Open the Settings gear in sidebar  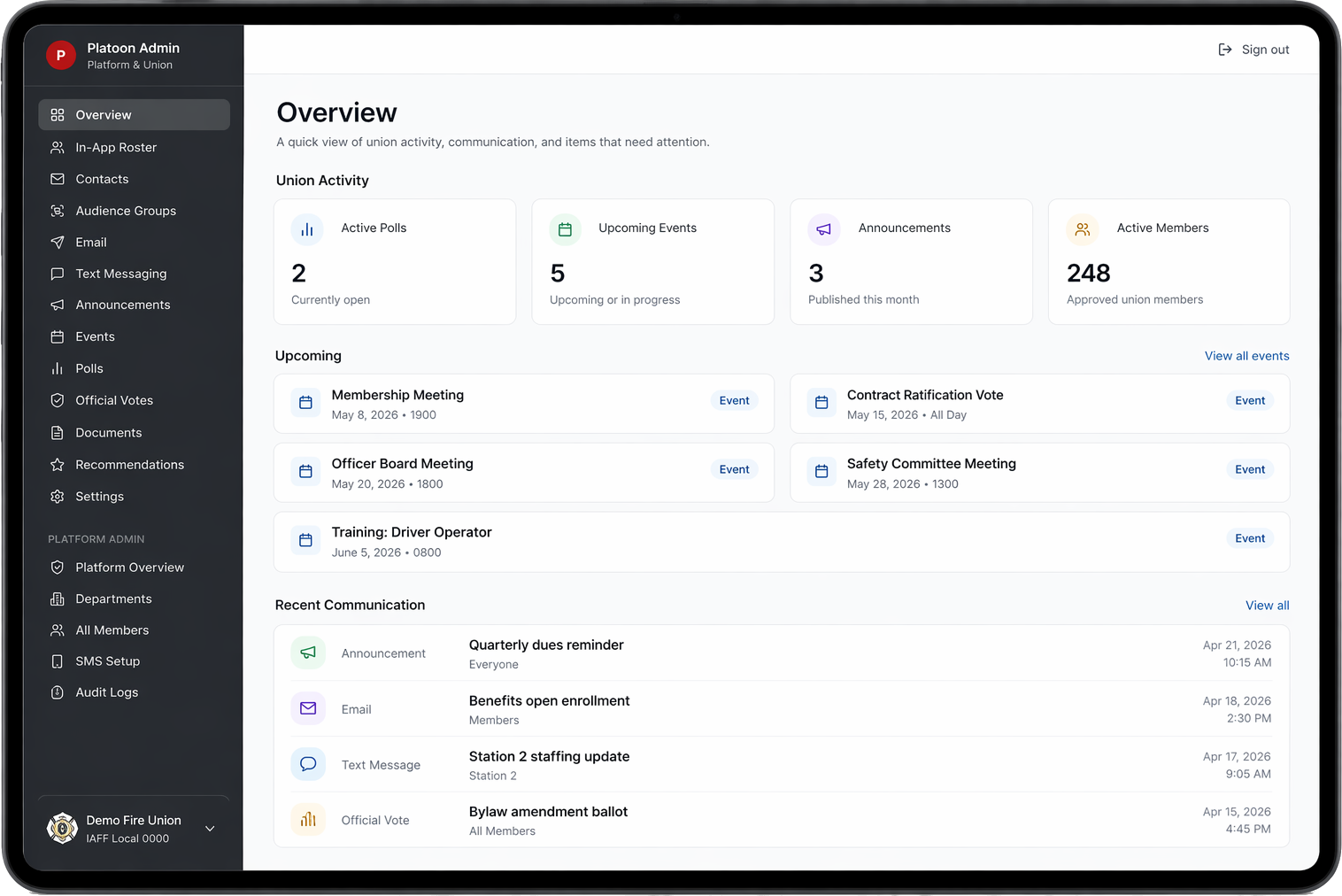pos(57,497)
